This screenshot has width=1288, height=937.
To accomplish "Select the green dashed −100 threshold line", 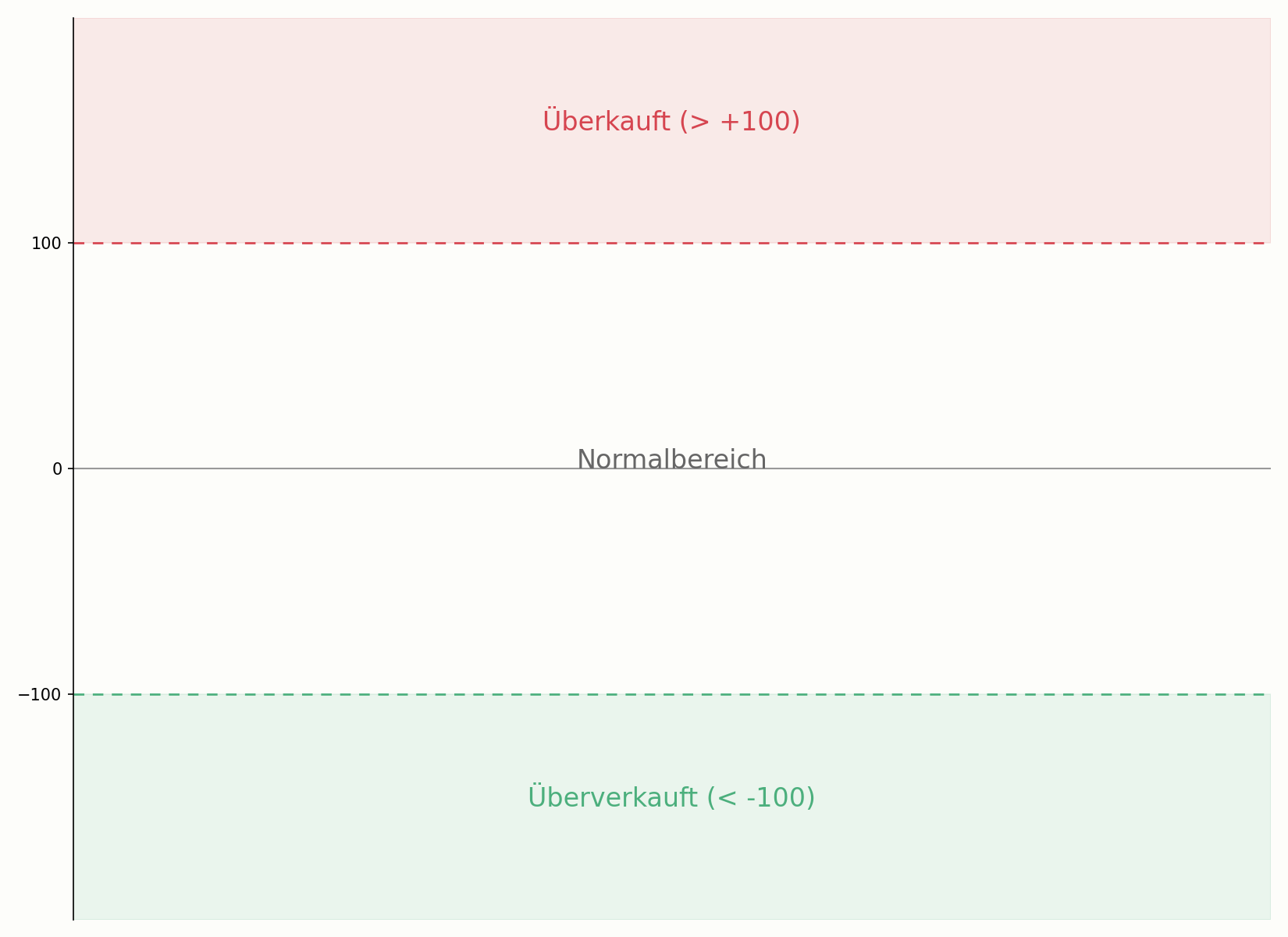I will click(671, 694).
